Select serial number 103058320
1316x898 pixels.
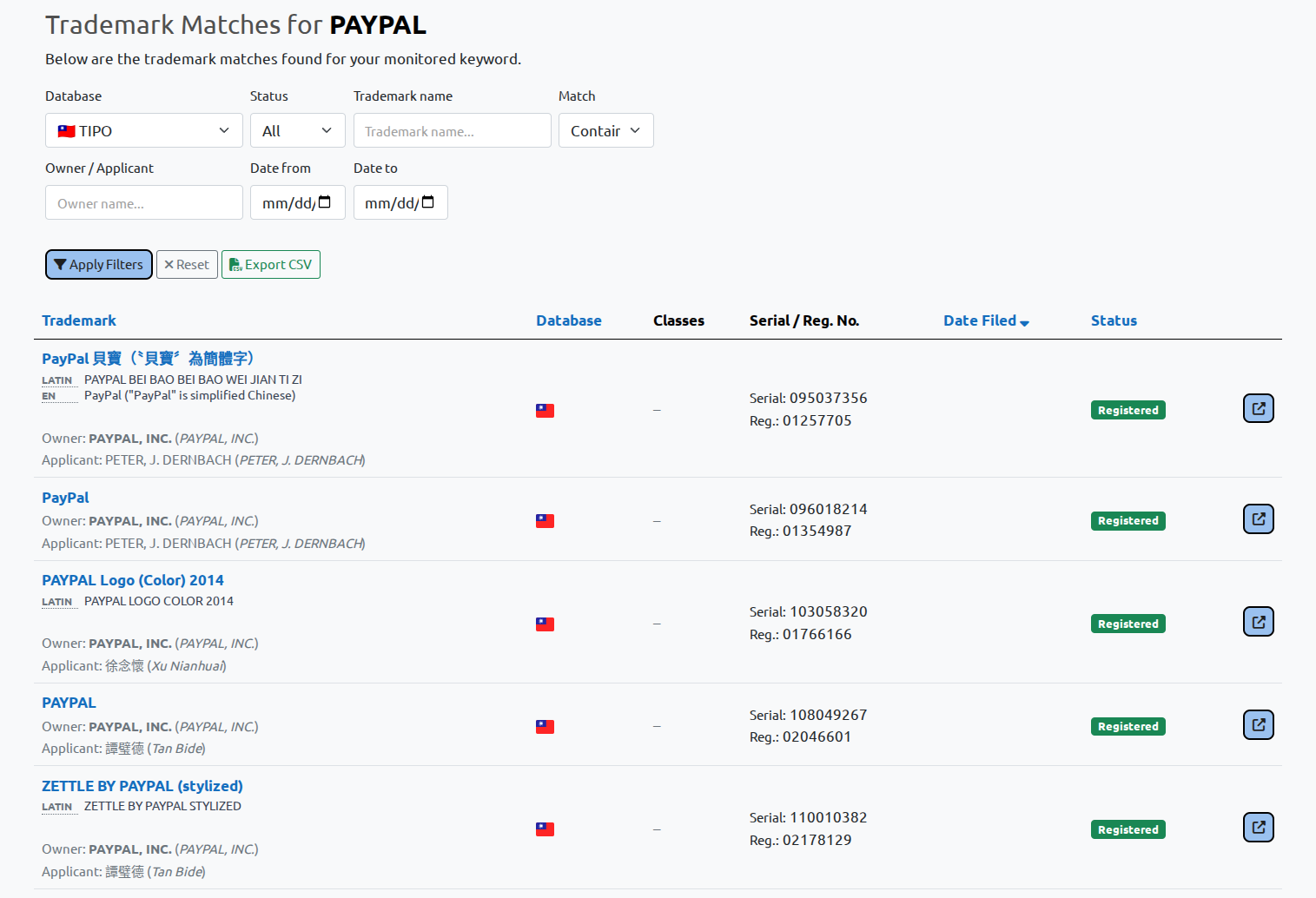pos(828,611)
